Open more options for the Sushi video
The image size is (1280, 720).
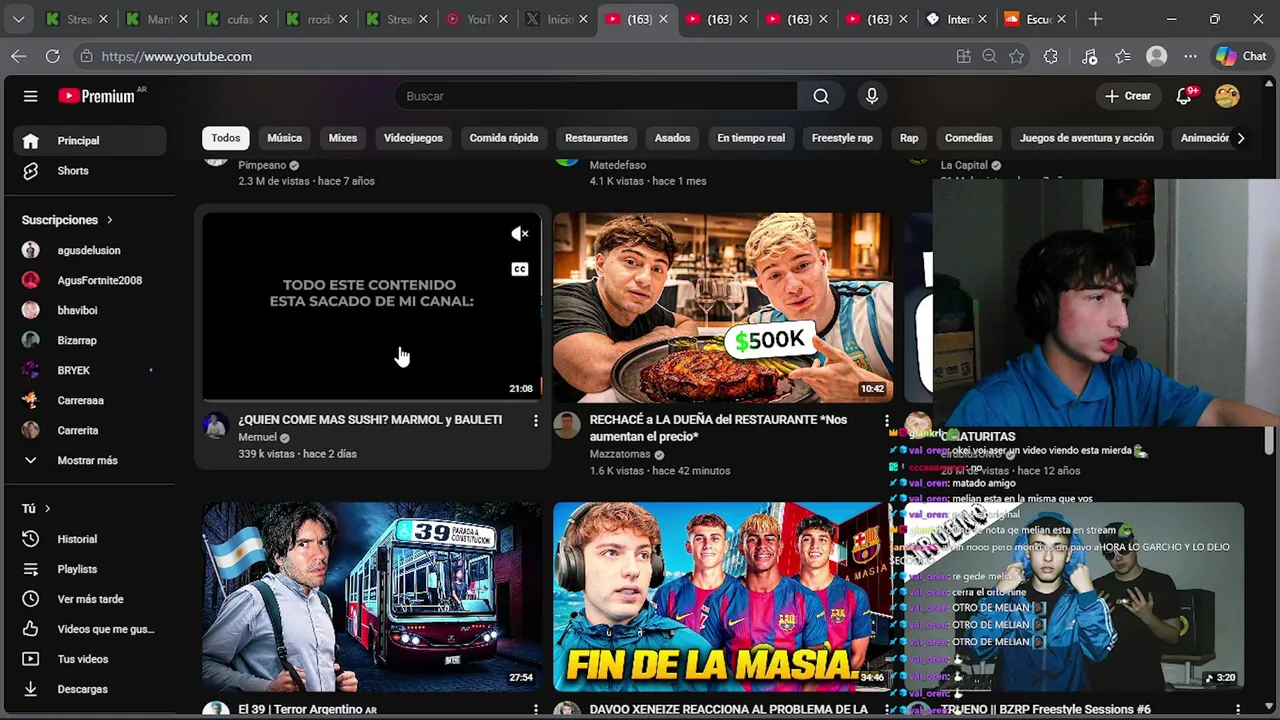tap(535, 421)
